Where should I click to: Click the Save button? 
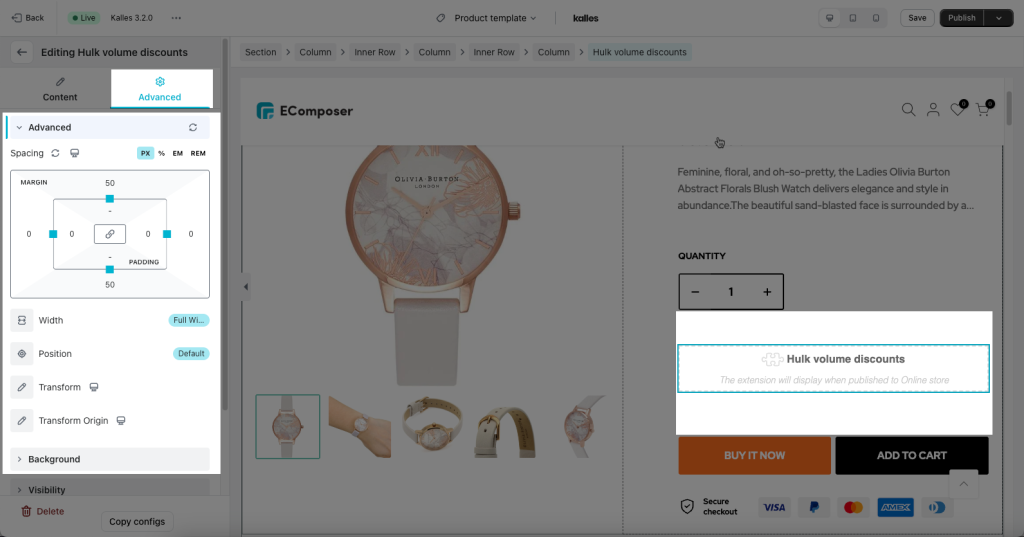tap(917, 18)
